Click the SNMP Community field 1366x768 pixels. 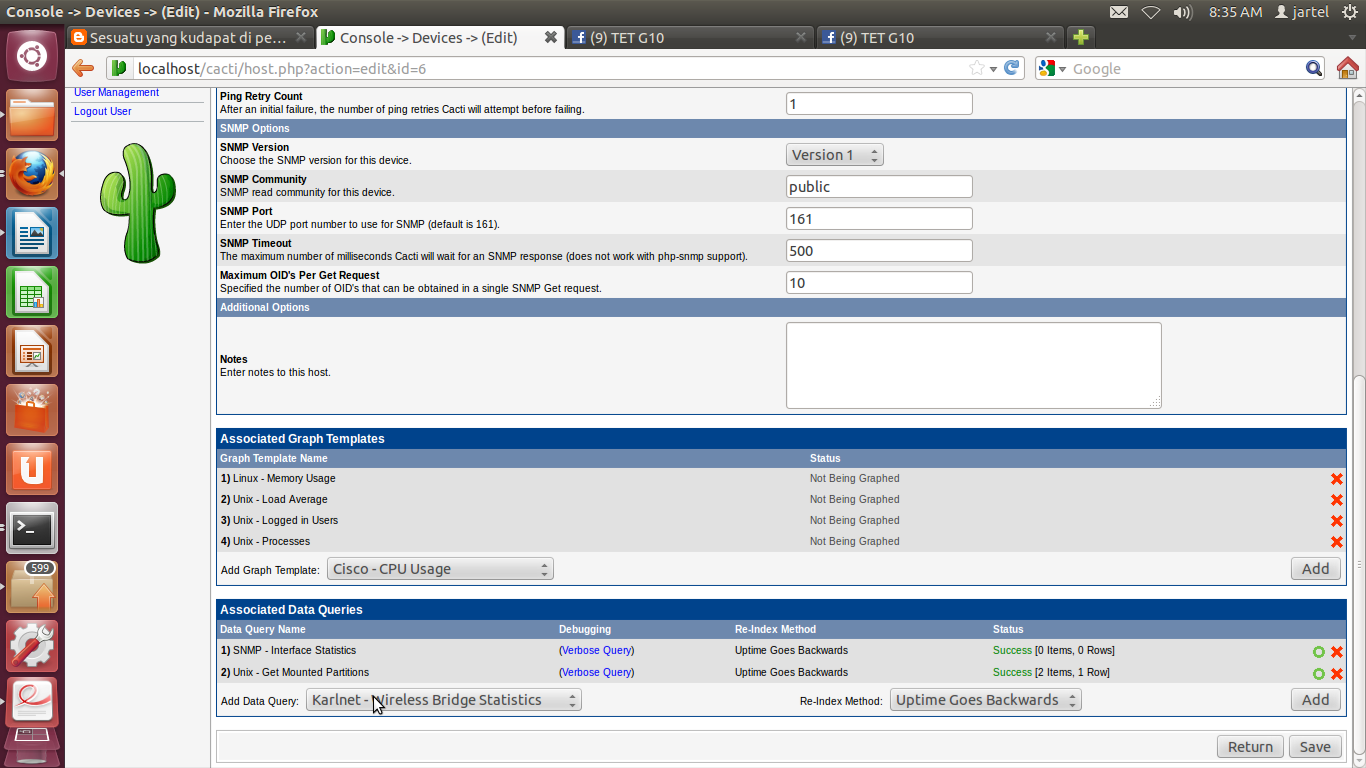879,187
